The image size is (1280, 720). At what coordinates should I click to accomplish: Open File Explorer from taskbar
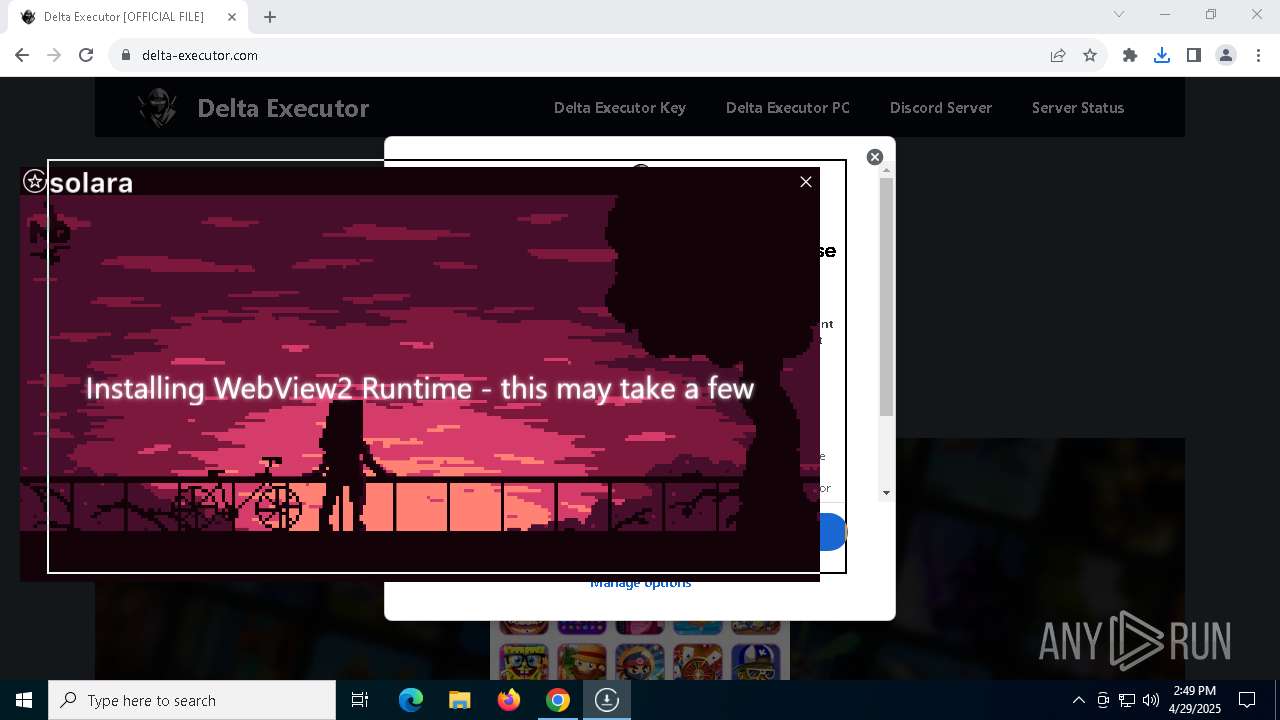[459, 700]
